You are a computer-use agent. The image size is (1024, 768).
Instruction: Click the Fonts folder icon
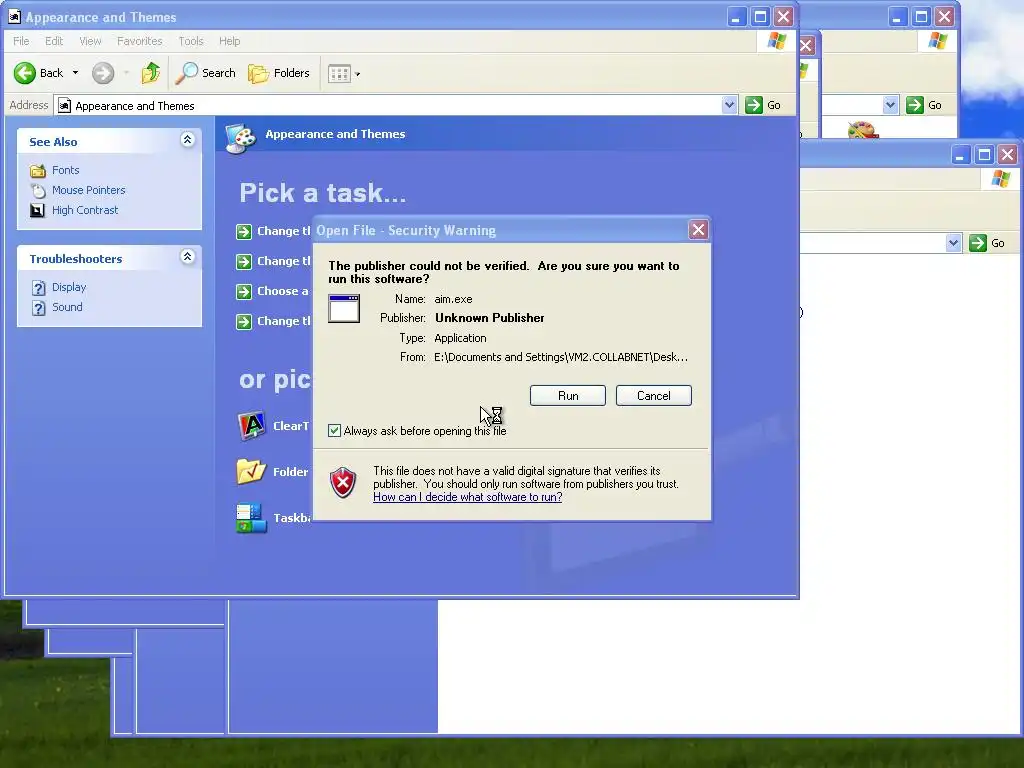38,170
